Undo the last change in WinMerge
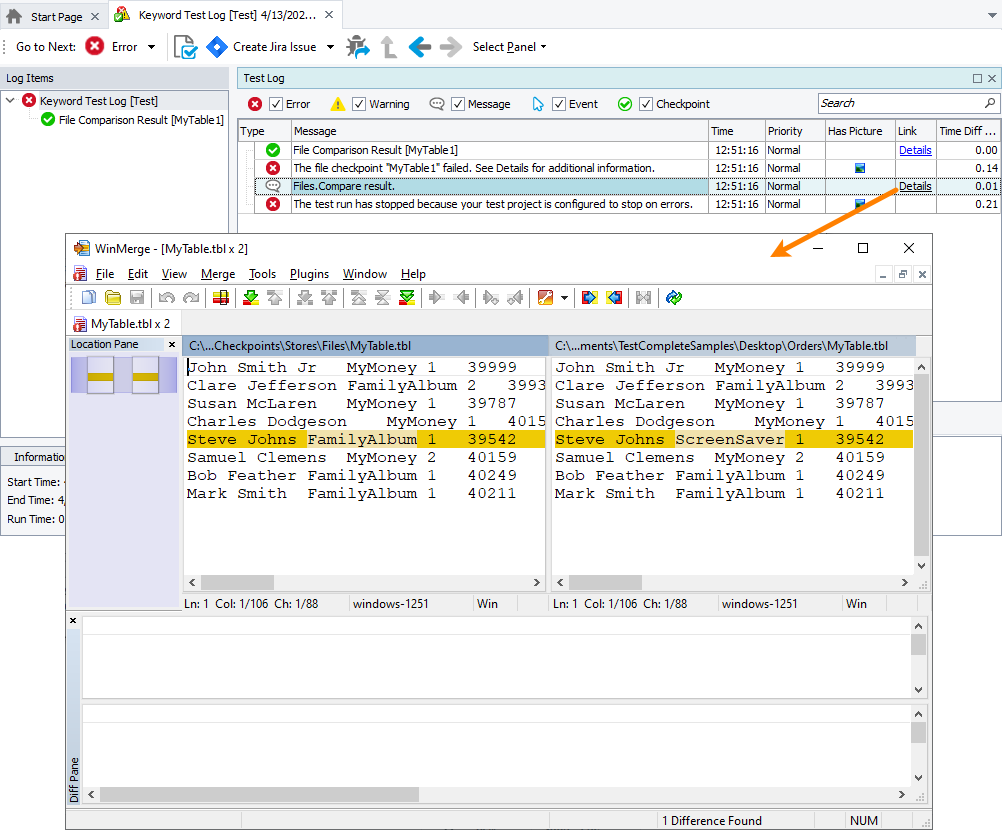 (x=166, y=297)
